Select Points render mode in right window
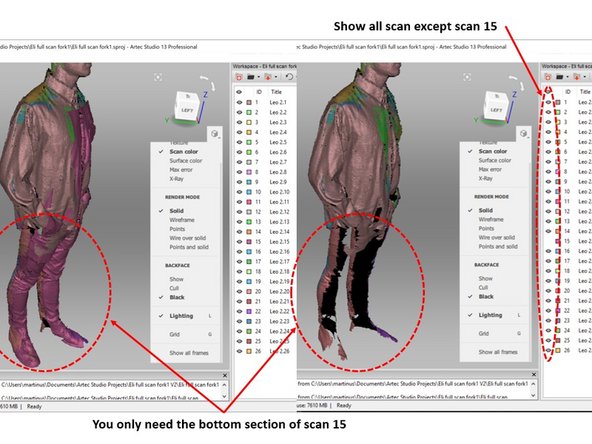Screen dimensions: 592x444 (x=486, y=229)
